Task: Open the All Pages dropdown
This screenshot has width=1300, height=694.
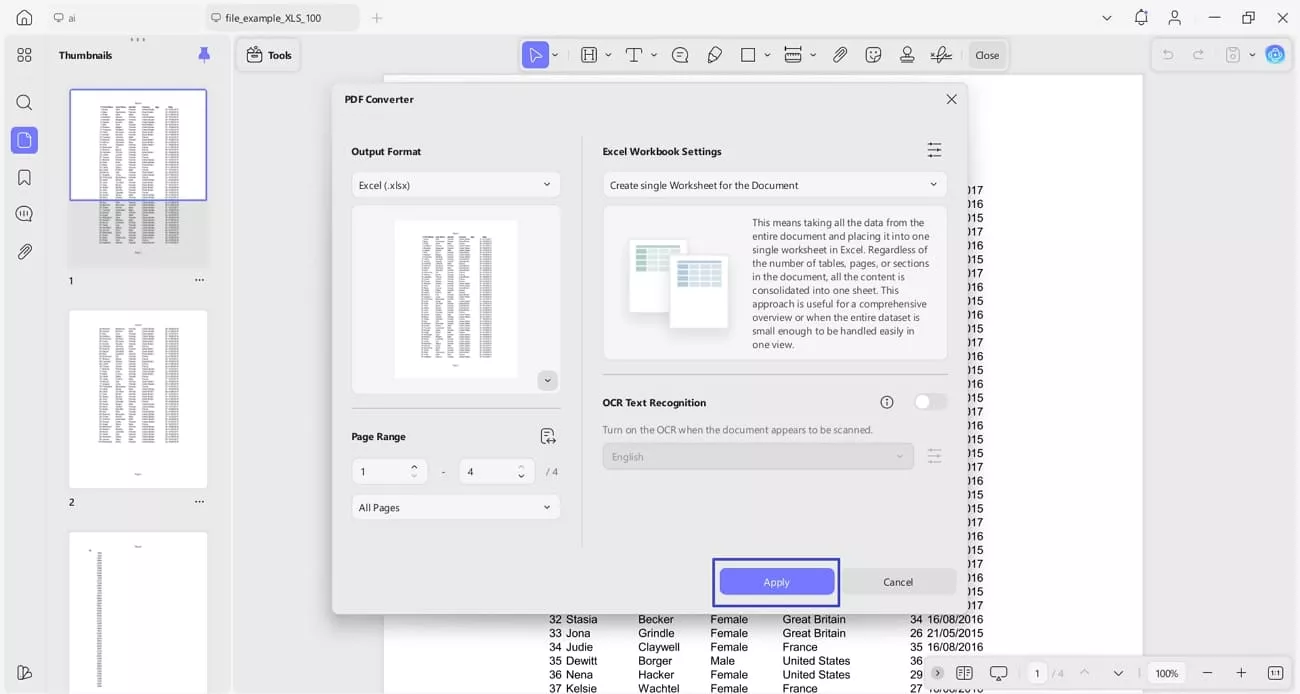Action: (455, 507)
